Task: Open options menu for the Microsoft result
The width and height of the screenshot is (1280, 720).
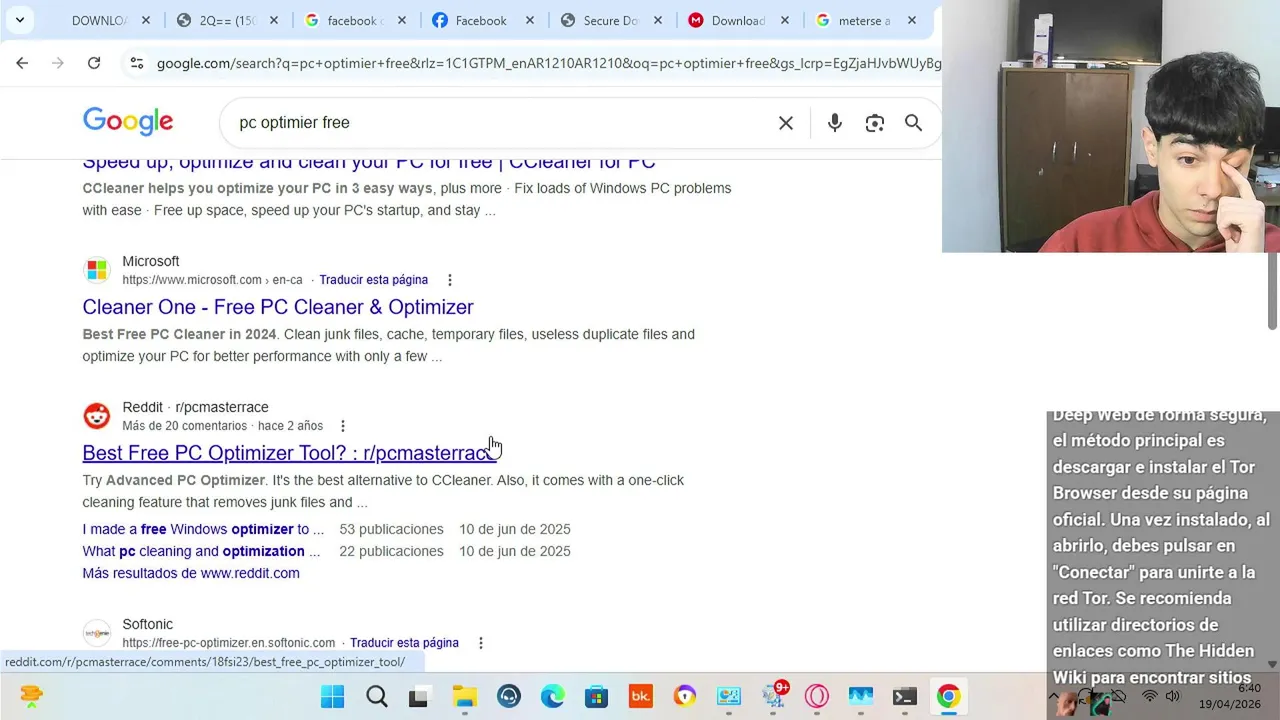Action: (x=450, y=280)
